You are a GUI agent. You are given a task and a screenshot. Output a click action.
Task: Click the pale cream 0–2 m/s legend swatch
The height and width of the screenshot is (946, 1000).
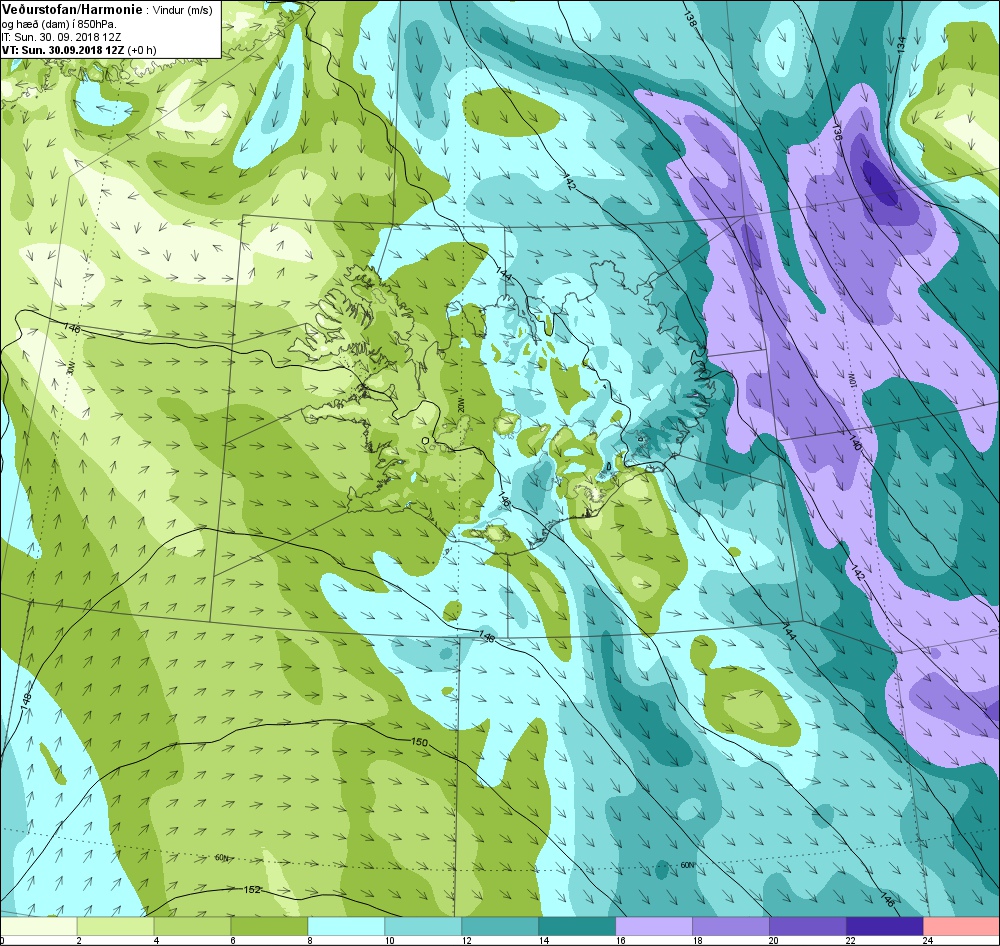38,926
